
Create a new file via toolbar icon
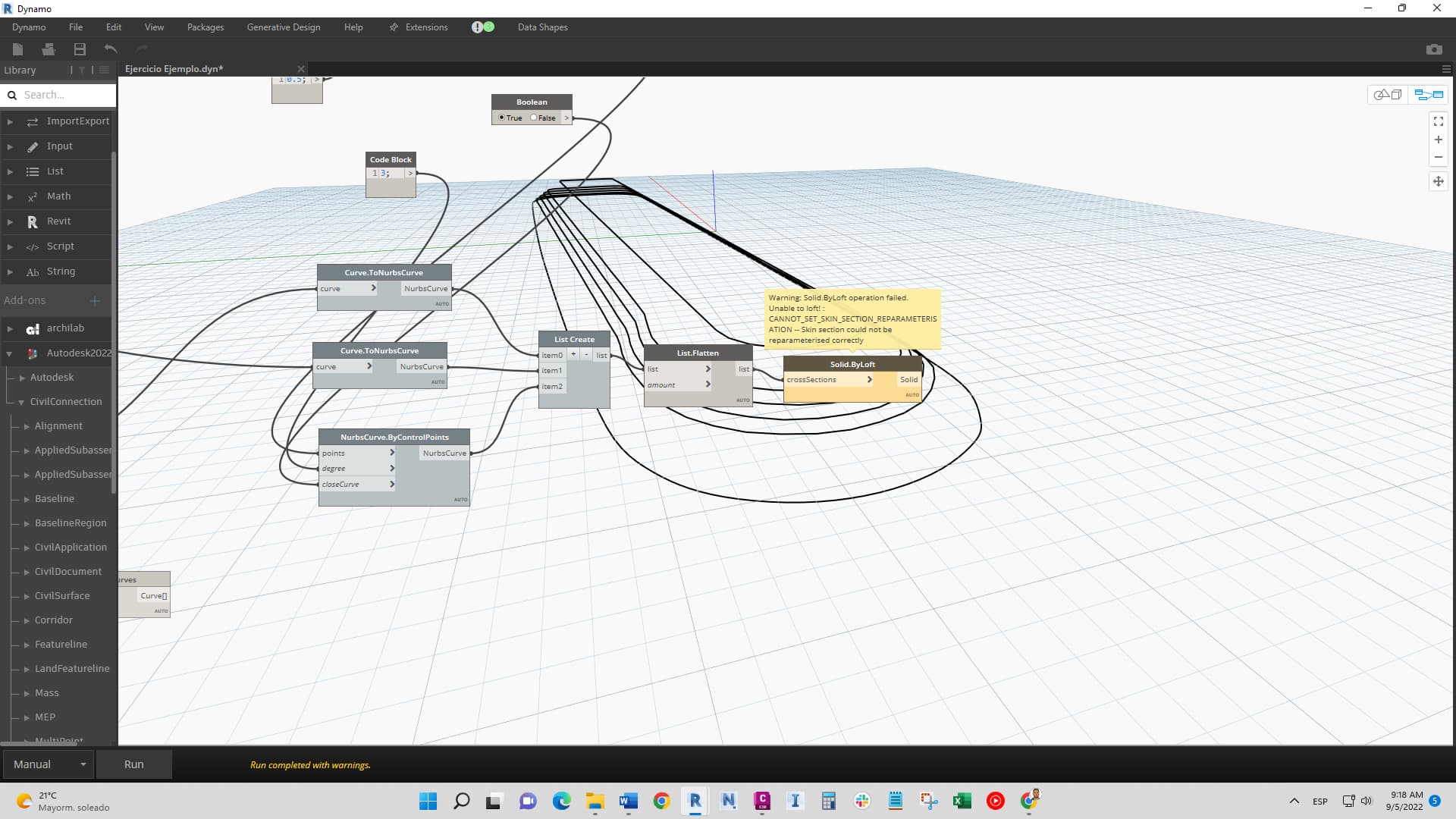[x=18, y=49]
